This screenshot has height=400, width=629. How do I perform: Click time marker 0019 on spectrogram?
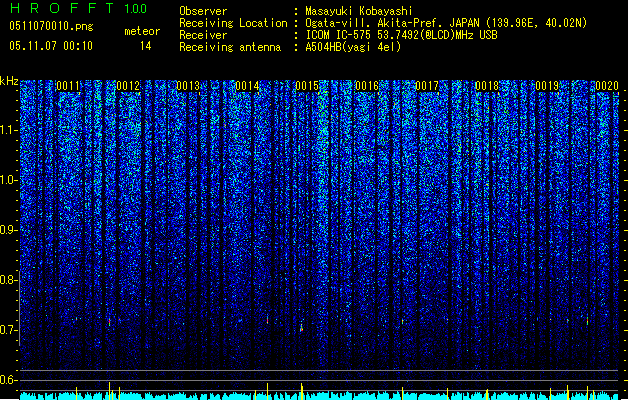(x=547, y=86)
